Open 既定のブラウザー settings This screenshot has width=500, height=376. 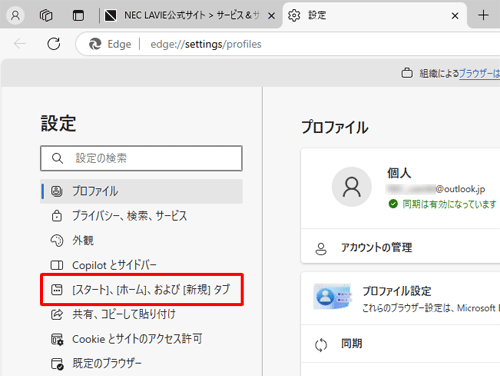click(x=141, y=363)
